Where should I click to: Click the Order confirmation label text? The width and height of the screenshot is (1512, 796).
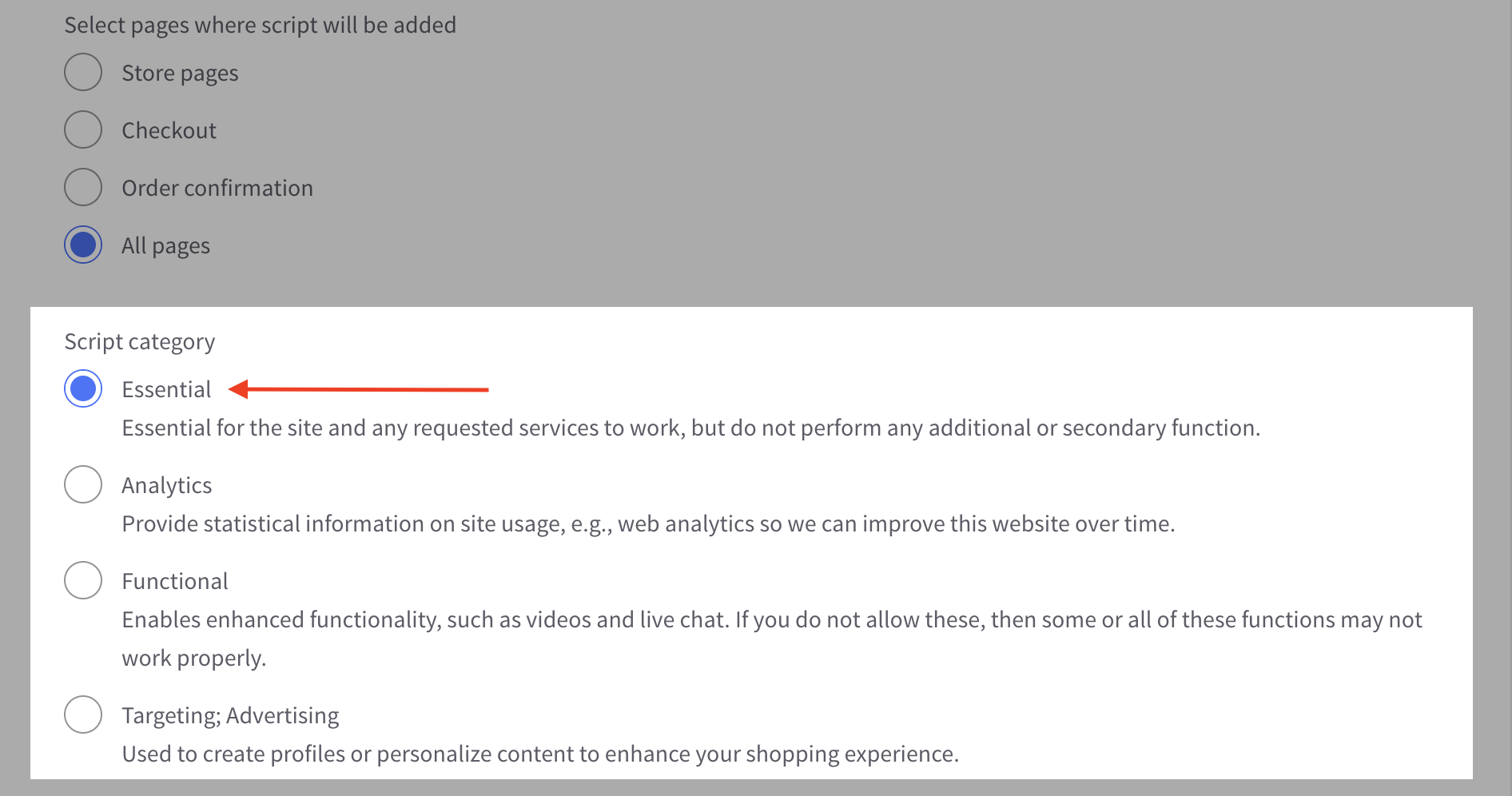coord(217,188)
